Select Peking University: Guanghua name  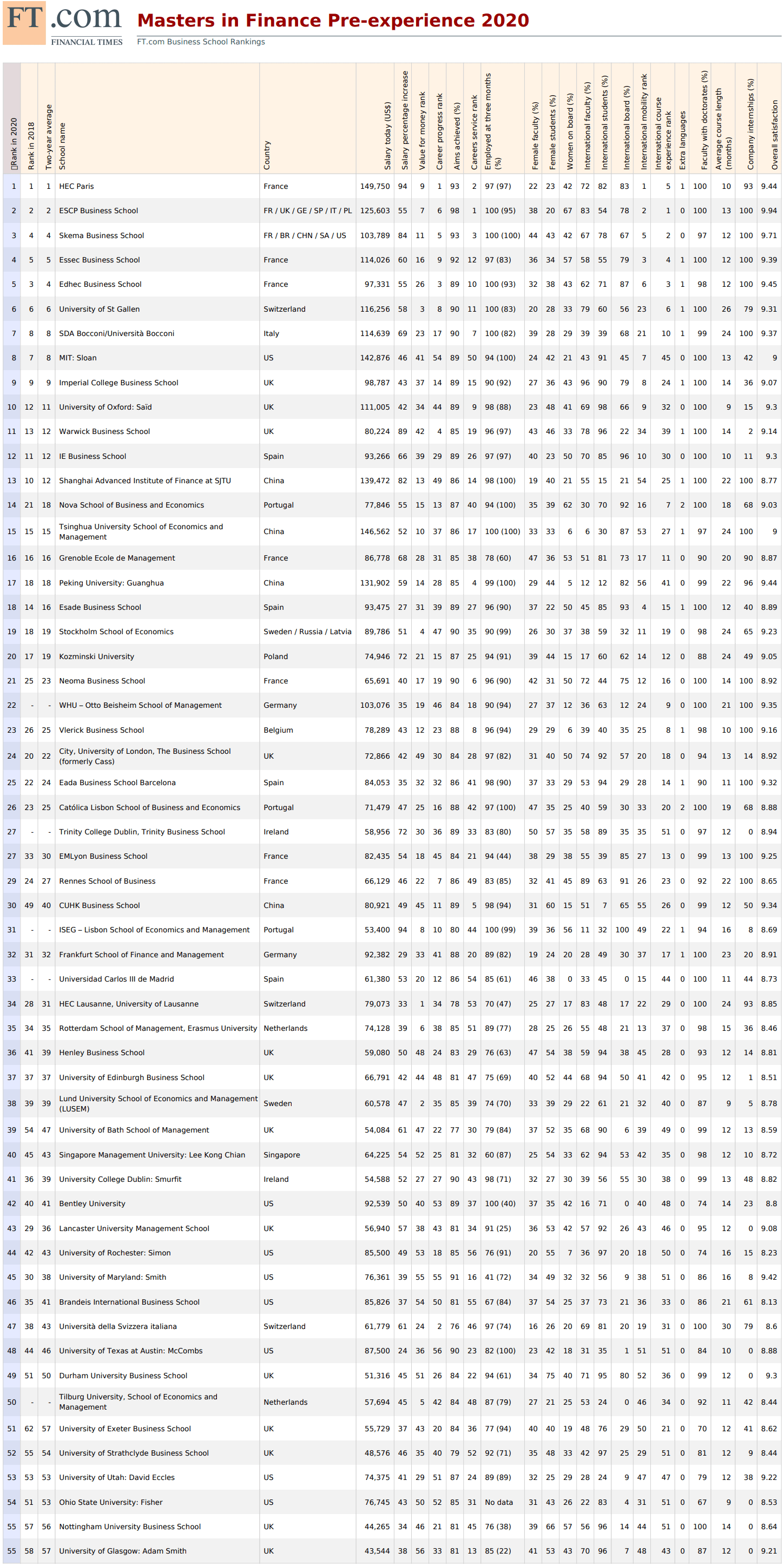pos(111,583)
